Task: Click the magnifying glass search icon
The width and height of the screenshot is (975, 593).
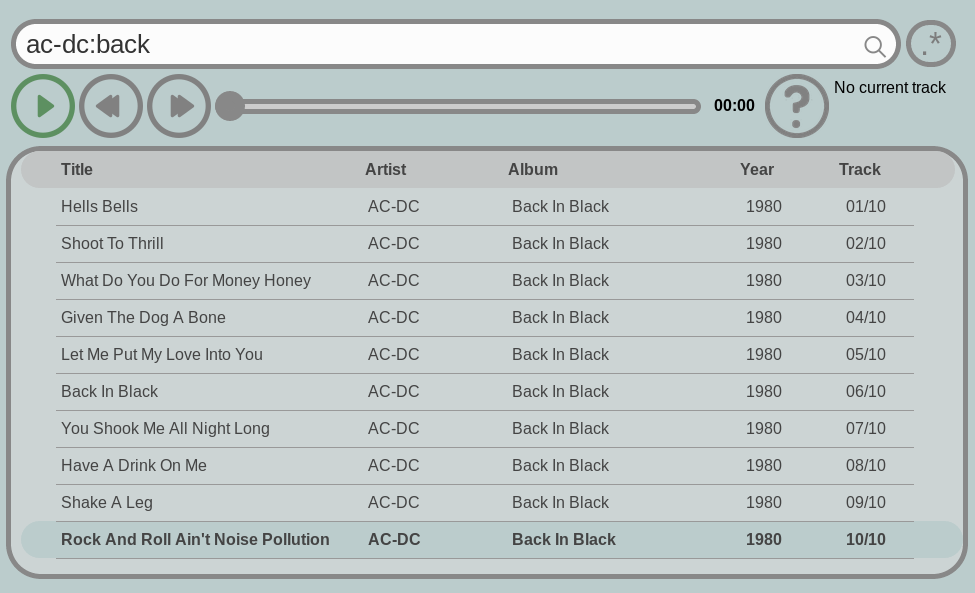Action: 875,46
